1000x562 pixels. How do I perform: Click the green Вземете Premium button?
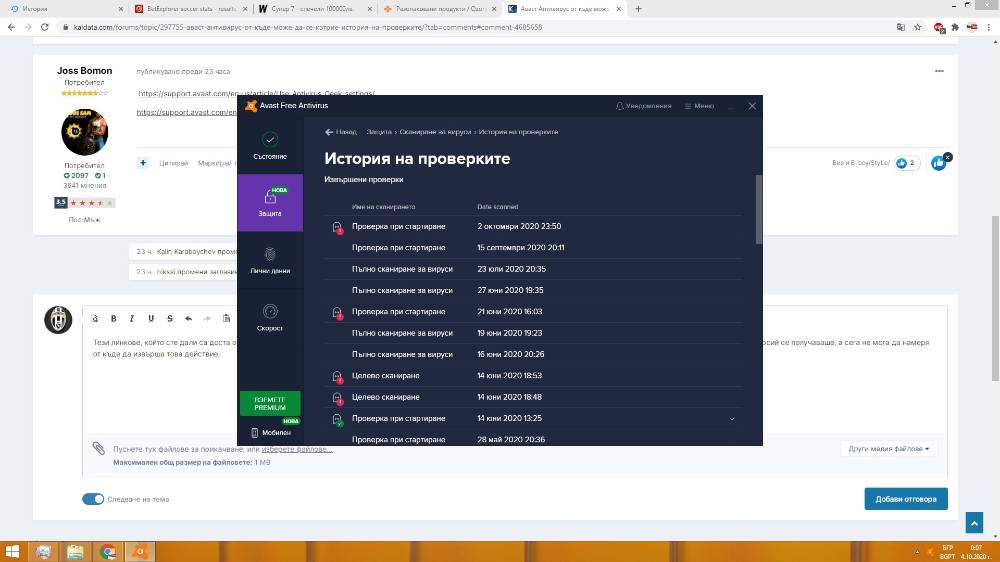click(270, 403)
